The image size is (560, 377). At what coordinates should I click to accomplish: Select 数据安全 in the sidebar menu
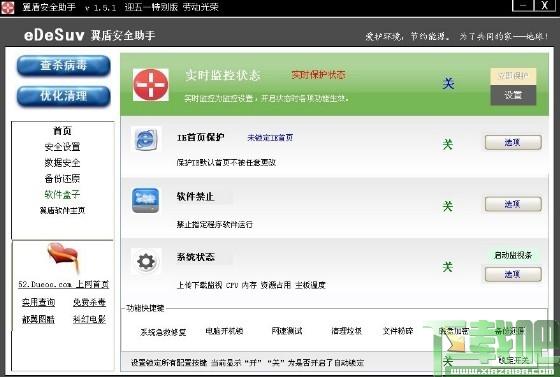click(x=62, y=163)
